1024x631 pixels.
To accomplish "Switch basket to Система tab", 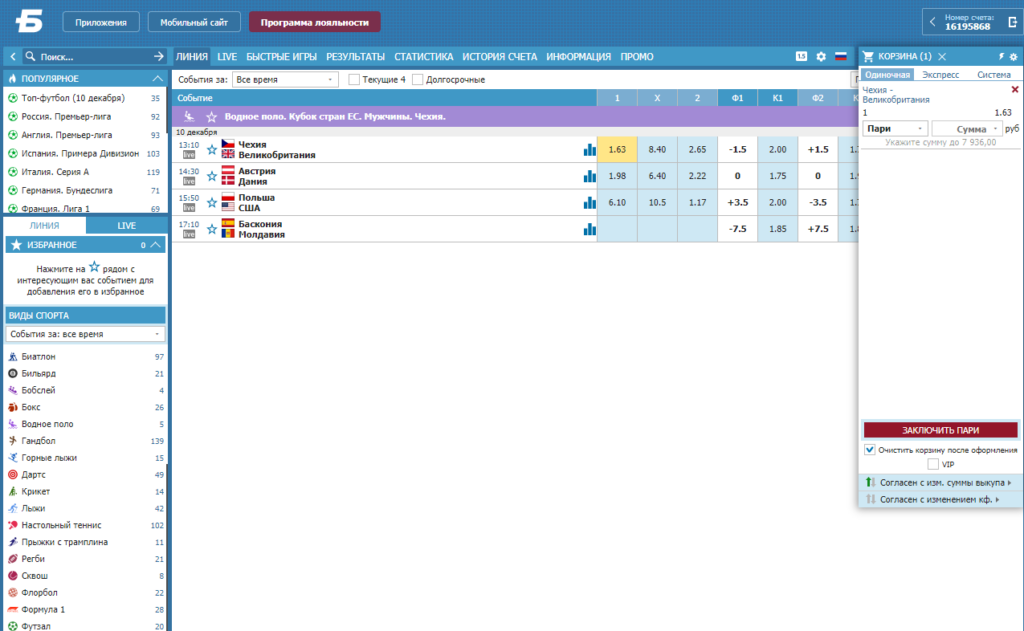I will coord(993,75).
